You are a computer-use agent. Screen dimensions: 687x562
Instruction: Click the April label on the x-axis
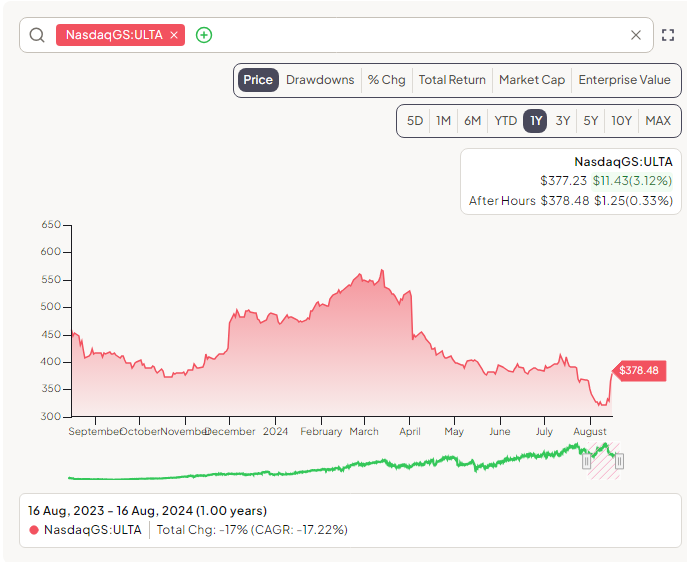pyautogui.click(x=410, y=431)
